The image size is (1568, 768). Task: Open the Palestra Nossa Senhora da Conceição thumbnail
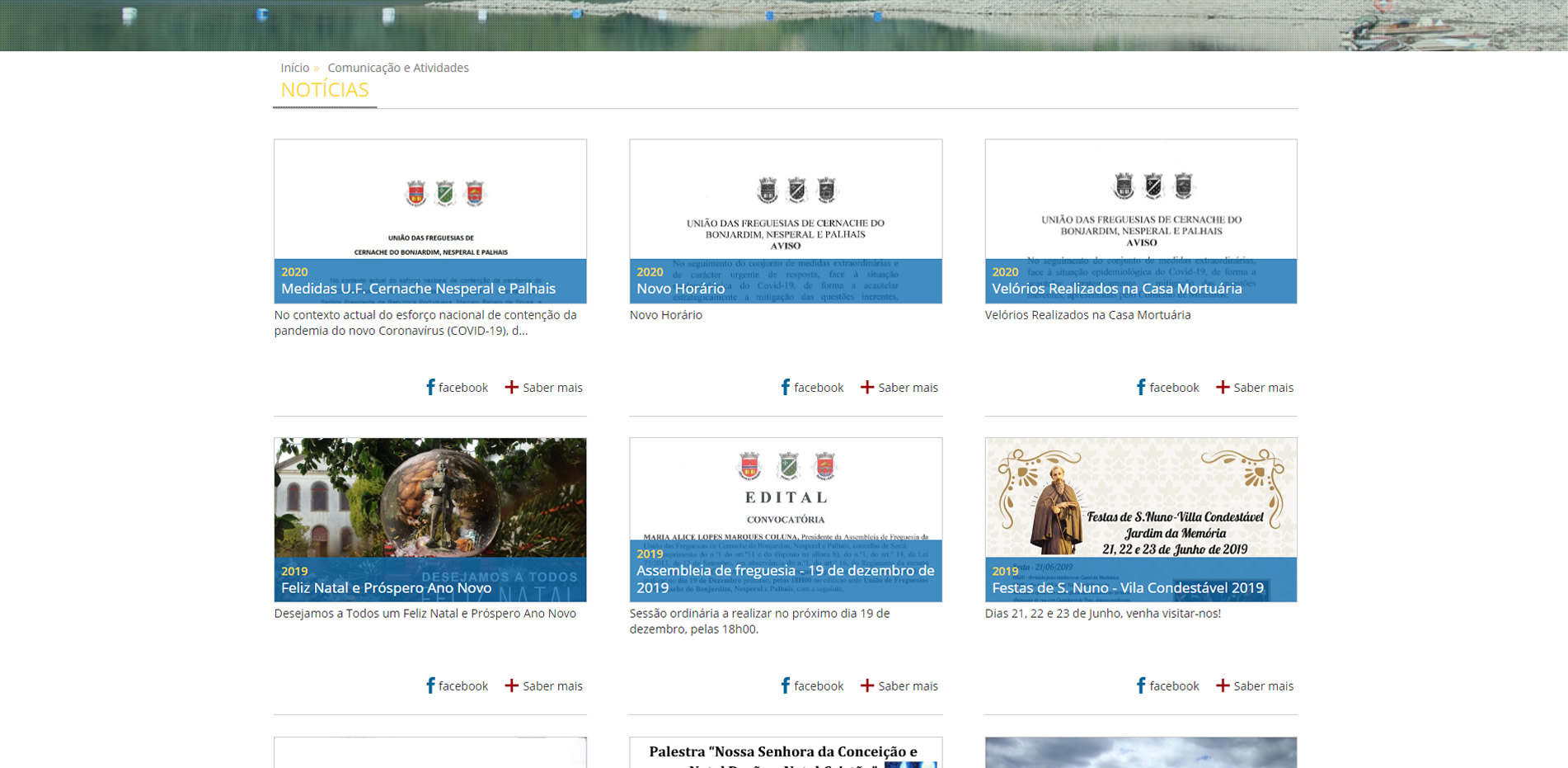tap(786, 752)
